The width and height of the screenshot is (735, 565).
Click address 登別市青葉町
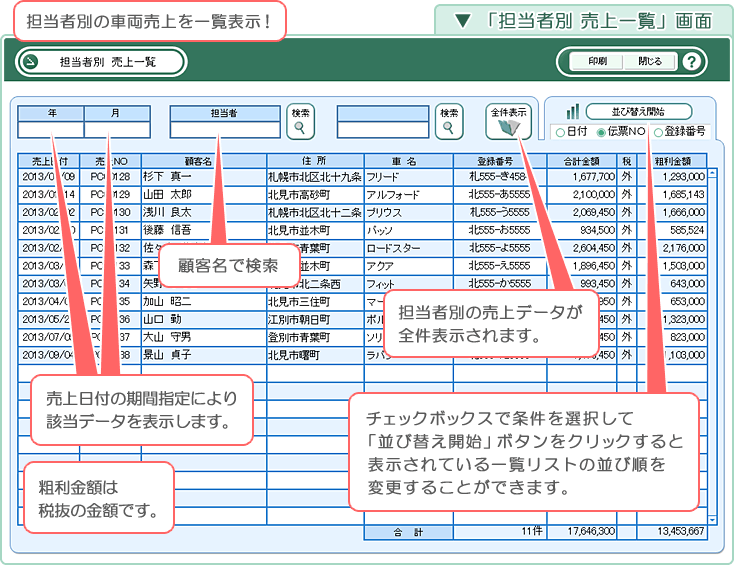coord(299,338)
